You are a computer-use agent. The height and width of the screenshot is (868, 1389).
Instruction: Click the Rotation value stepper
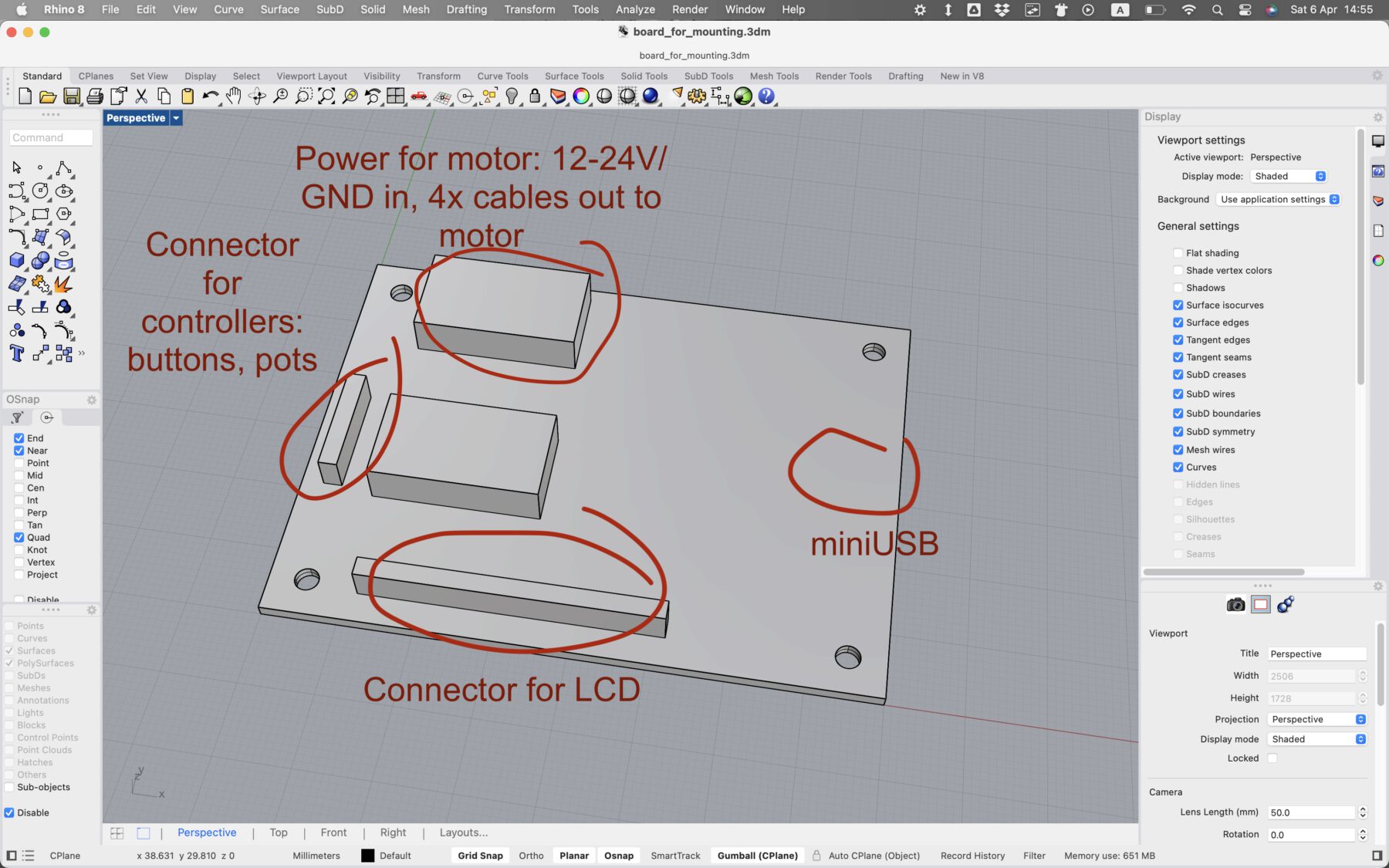point(1363,835)
